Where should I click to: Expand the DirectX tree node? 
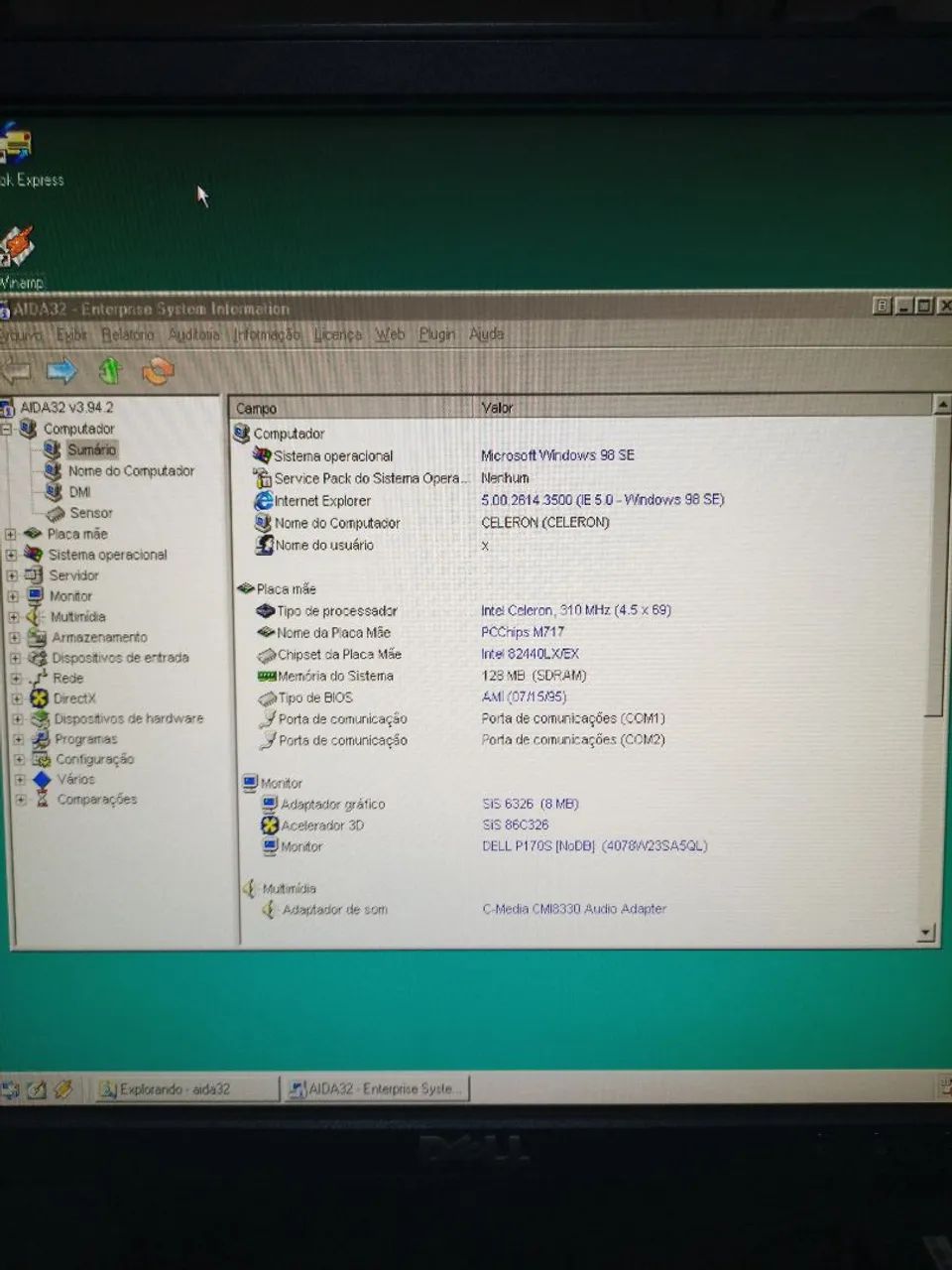(x=18, y=699)
